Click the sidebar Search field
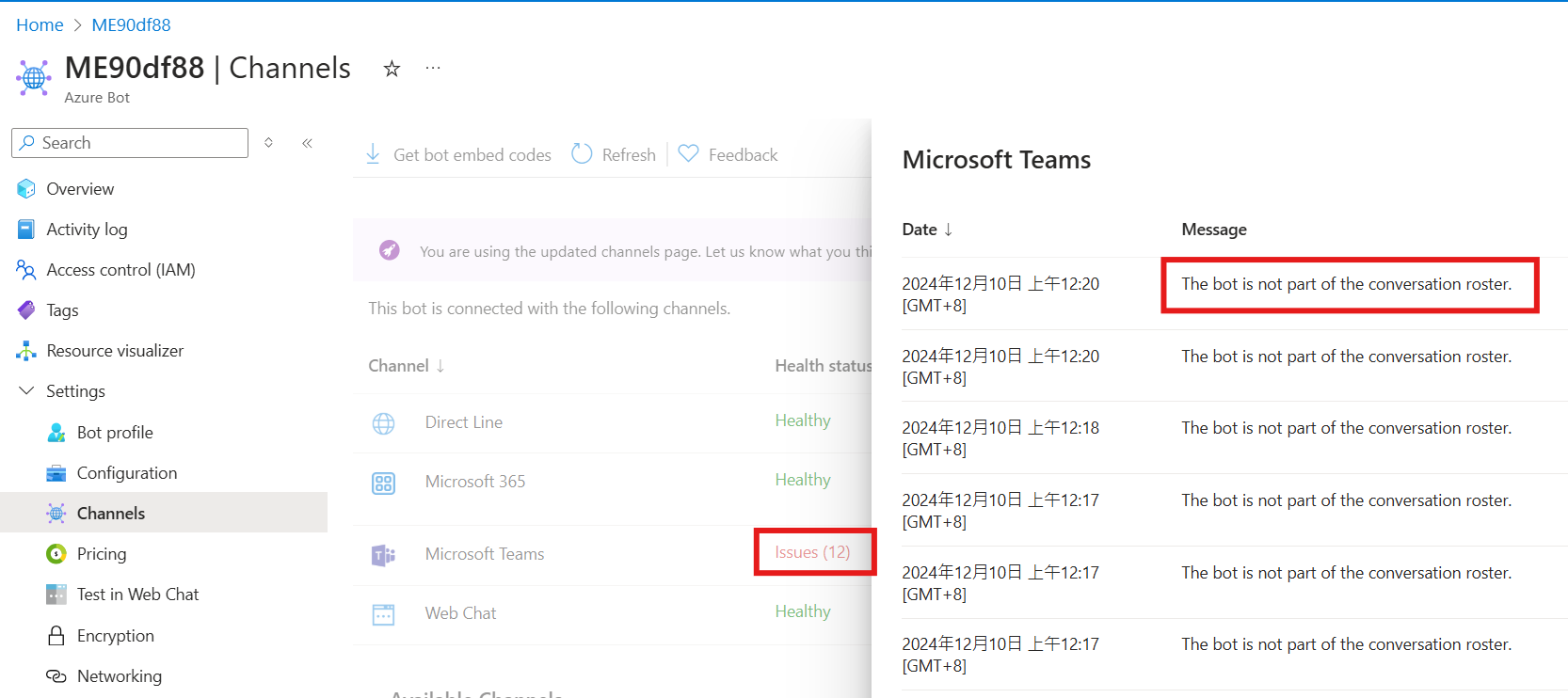 click(130, 143)
